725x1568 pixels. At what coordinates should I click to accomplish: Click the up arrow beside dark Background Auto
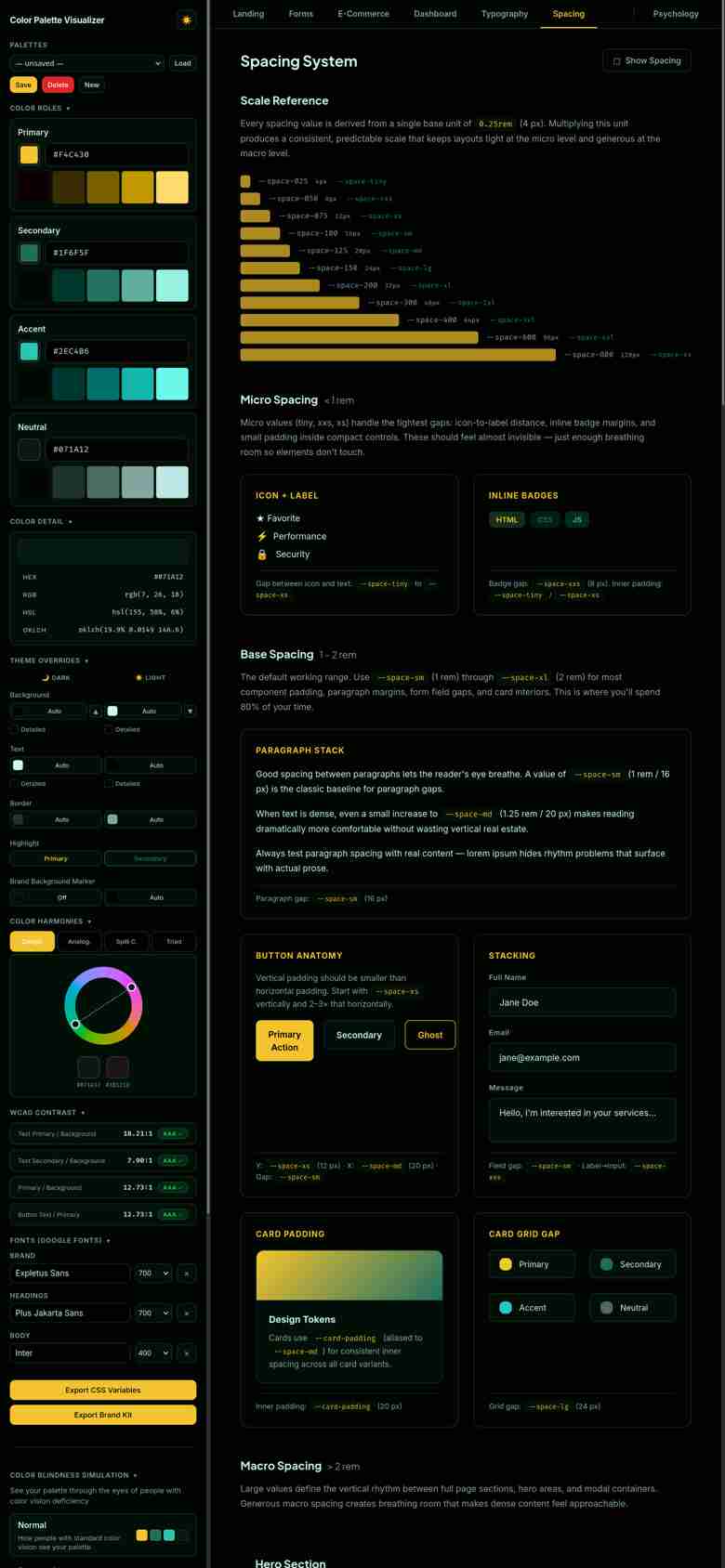(96, 711)
